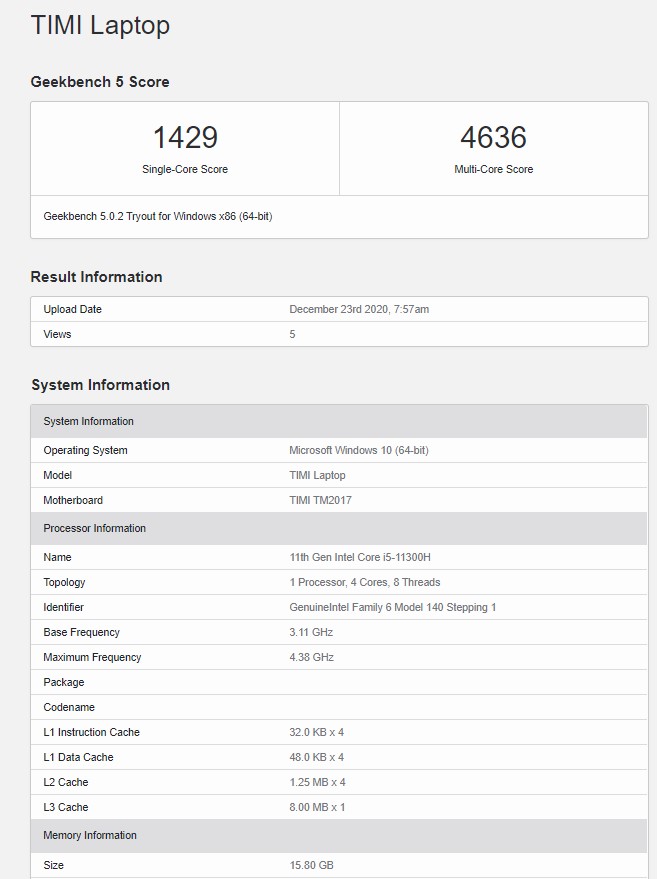Click the Geekbench 5.0.2 Tryout version text

(x=158, y=216)
